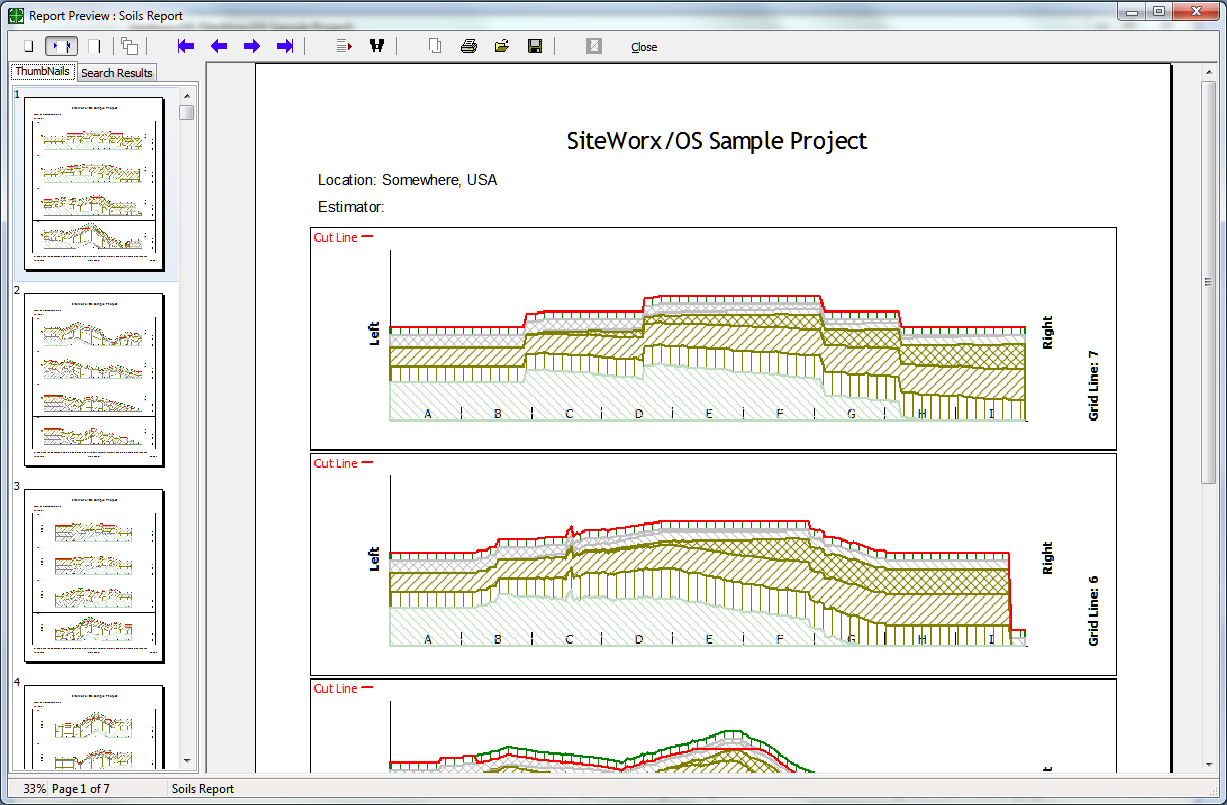Go to the previous page arrow
Screen dimensions: 1227x805
(x=218, y=46)
